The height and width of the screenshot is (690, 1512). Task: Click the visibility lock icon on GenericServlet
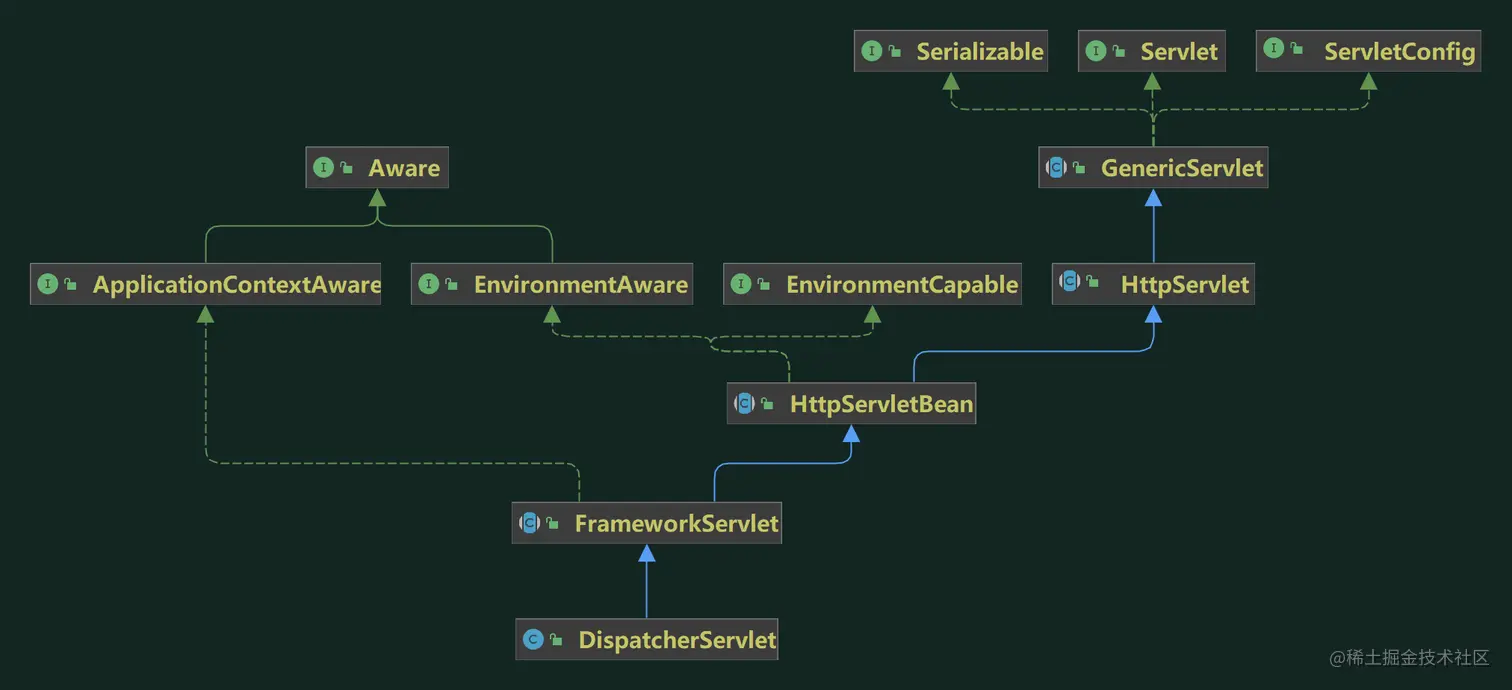click(x=1080, y=168)
